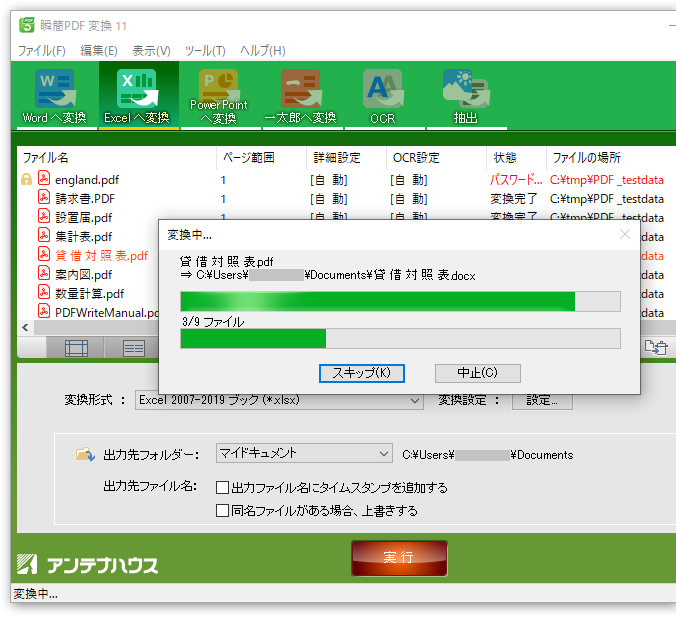Viewport: 676px width, 617px height.
Task: Click OCR設定 [自動] cell of england.pdf
Action: pyautogui.click(x=409, y=180)
